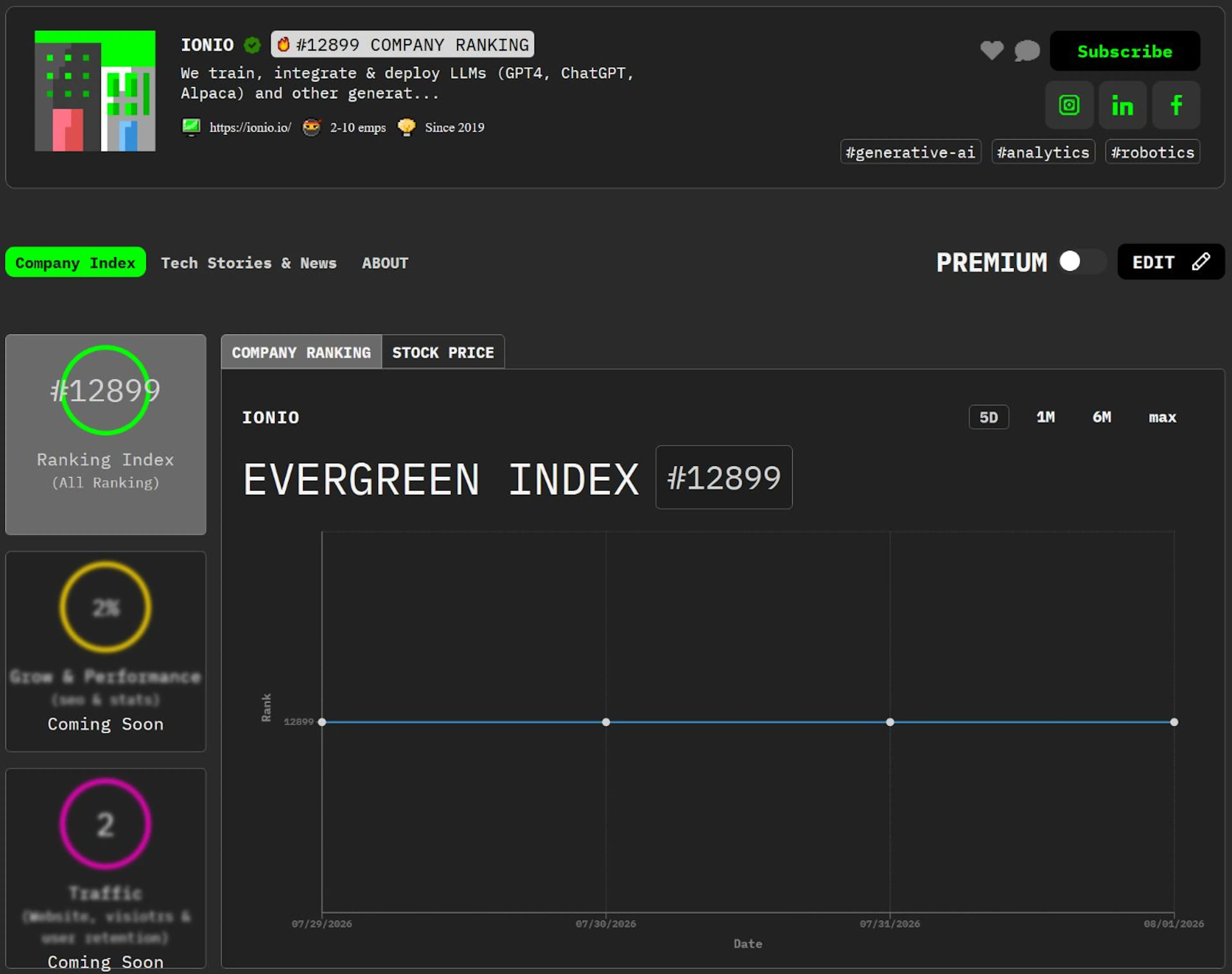The height and width of the screenshot is (974, 1232).
Task: Click the #generative-ai tag
Action: tap(910, 152)
